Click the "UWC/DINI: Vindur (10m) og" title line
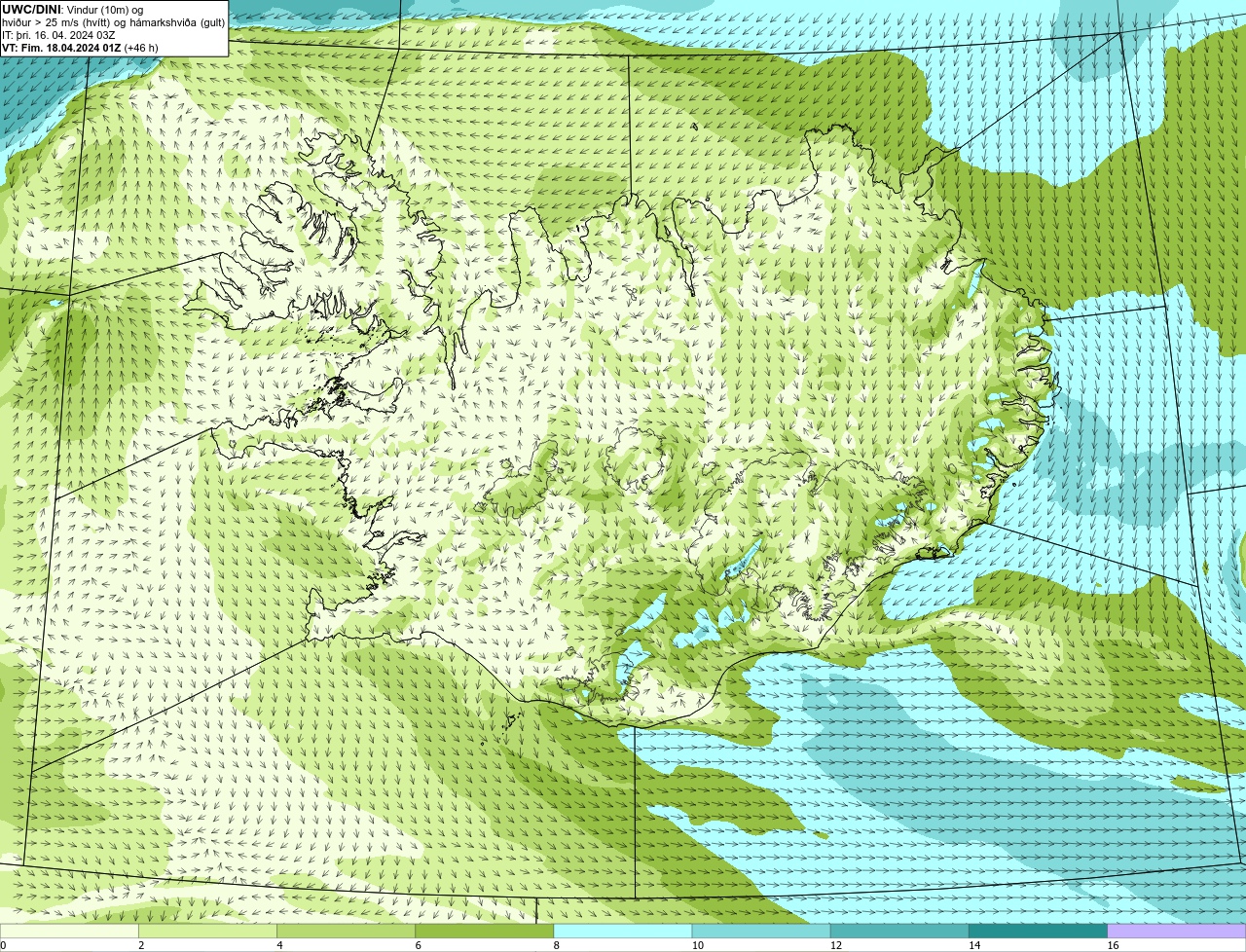1246x952 pixels. [73, 10]
